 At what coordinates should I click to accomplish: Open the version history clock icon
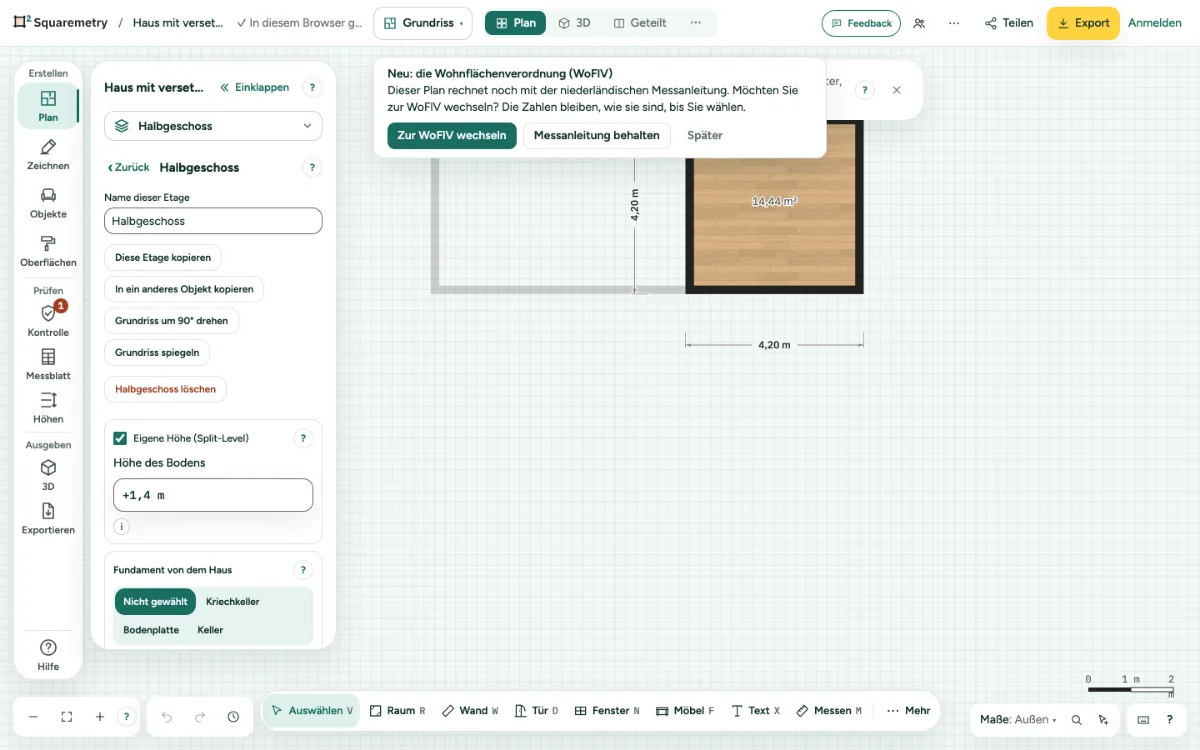point(233,717)
